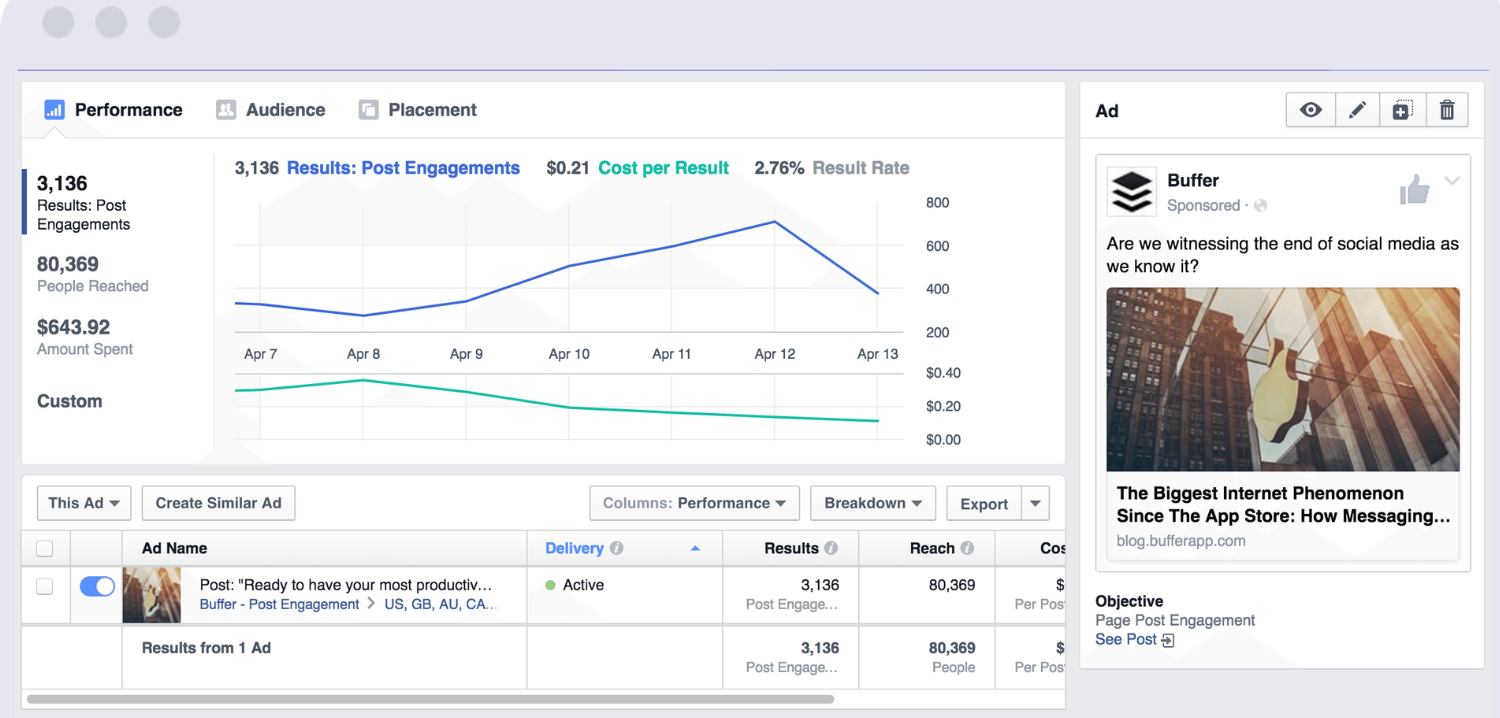
Task: Expand the Columns: Performance dropdown
Action: pos(694,503)
